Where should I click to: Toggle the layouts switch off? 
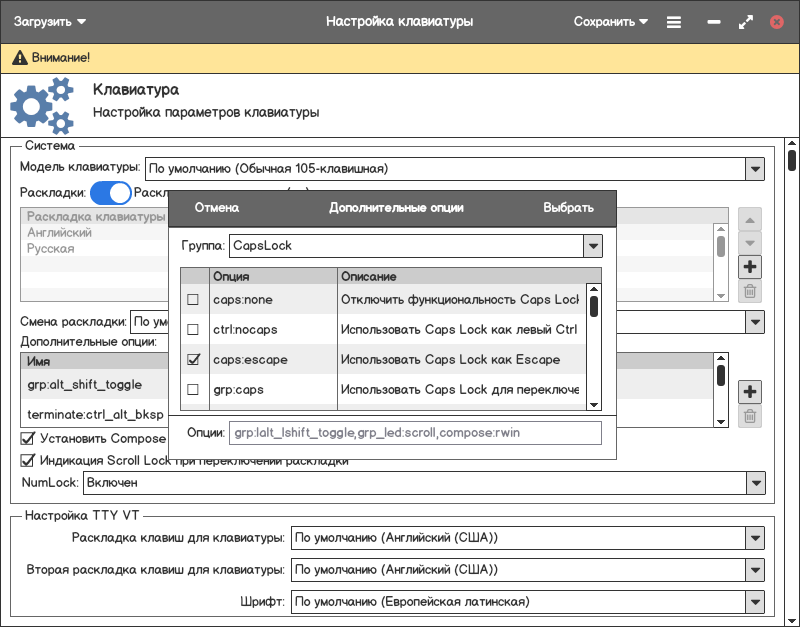(111, 193)
